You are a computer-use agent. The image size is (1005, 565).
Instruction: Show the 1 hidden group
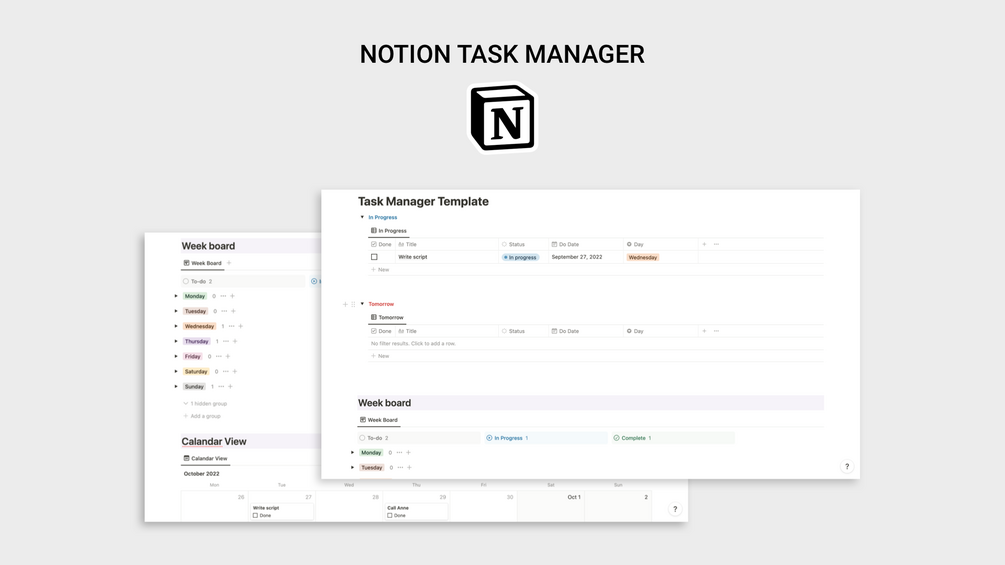205,404
